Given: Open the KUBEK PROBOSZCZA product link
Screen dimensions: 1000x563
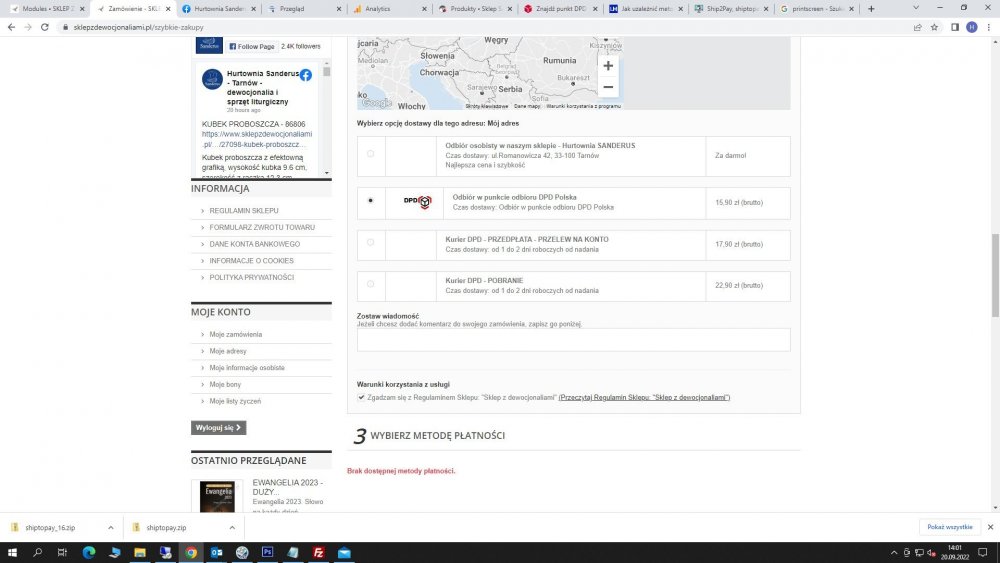Looking at the screenshot, I should click(257, 139).
